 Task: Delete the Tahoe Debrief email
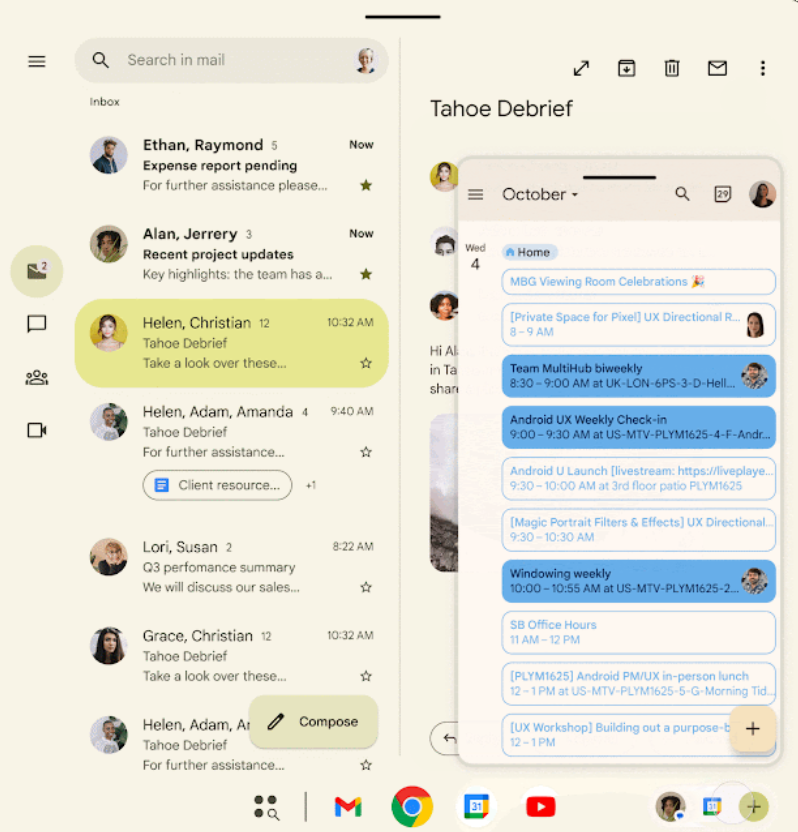pyautogui.click(x=672, y=68)
